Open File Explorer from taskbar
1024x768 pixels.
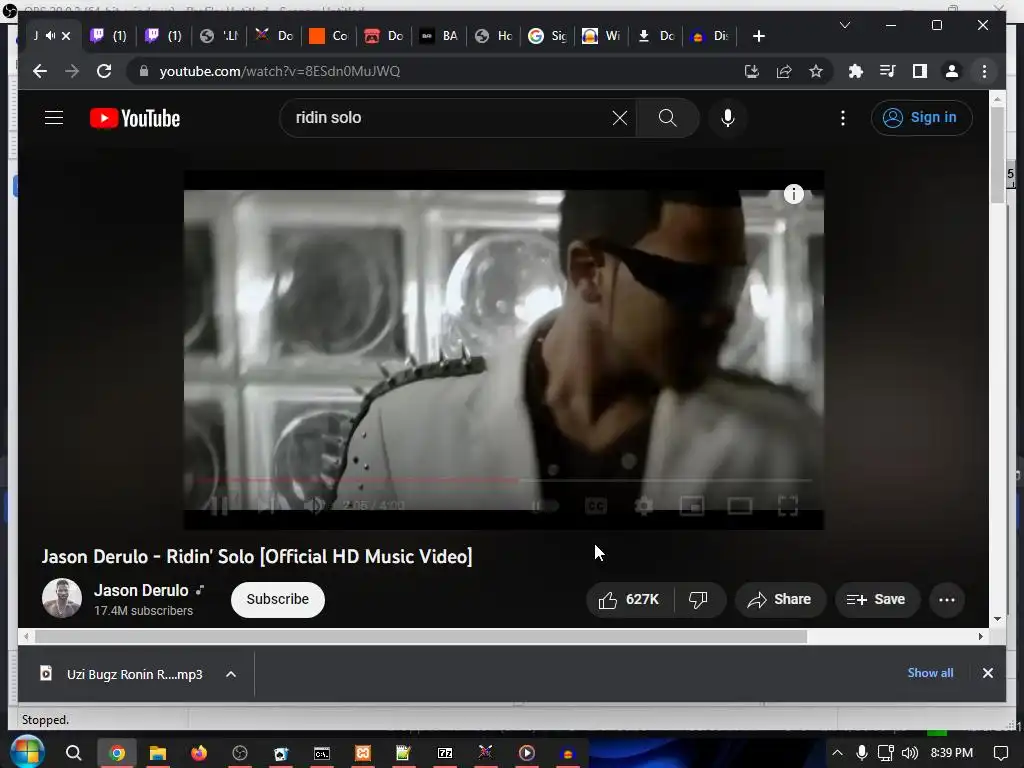[x=157, y=753]
